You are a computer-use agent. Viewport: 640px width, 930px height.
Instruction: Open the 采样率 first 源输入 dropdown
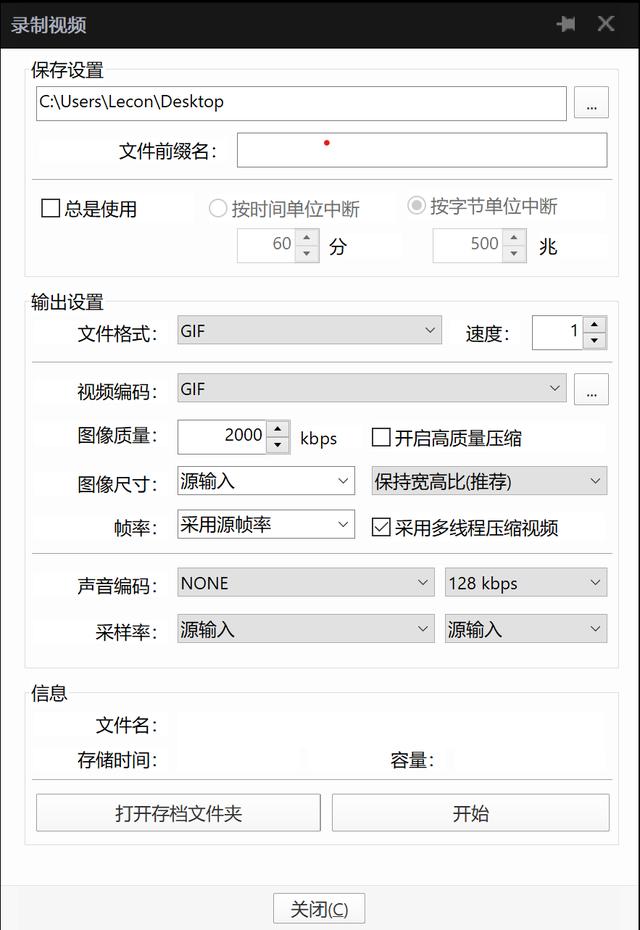[305, 628]
